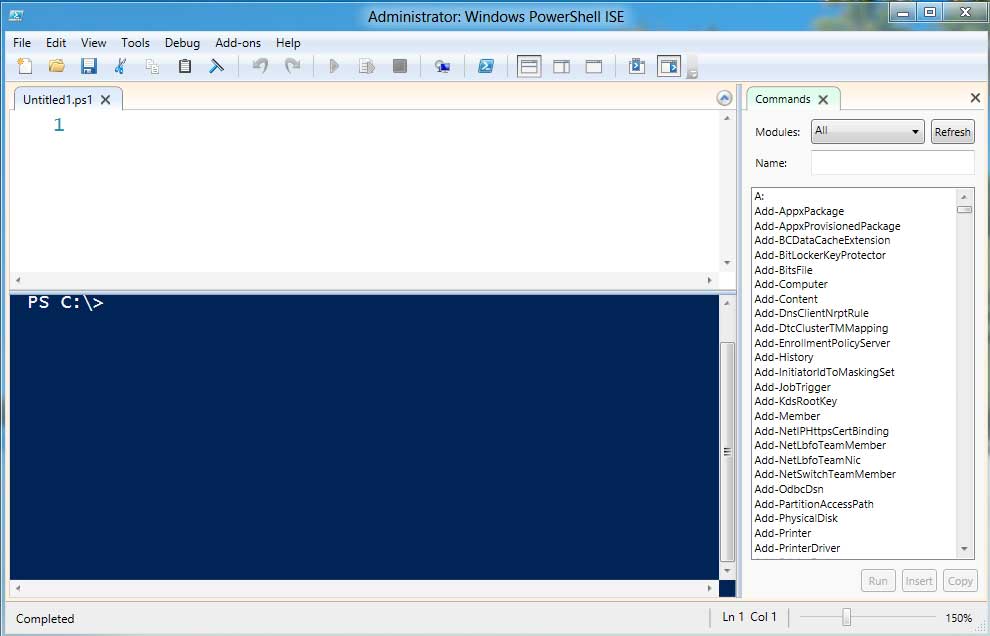The height and width of the screenshot is (636, 990).
Task: Open the File menu
Action: tap(21, 42)
